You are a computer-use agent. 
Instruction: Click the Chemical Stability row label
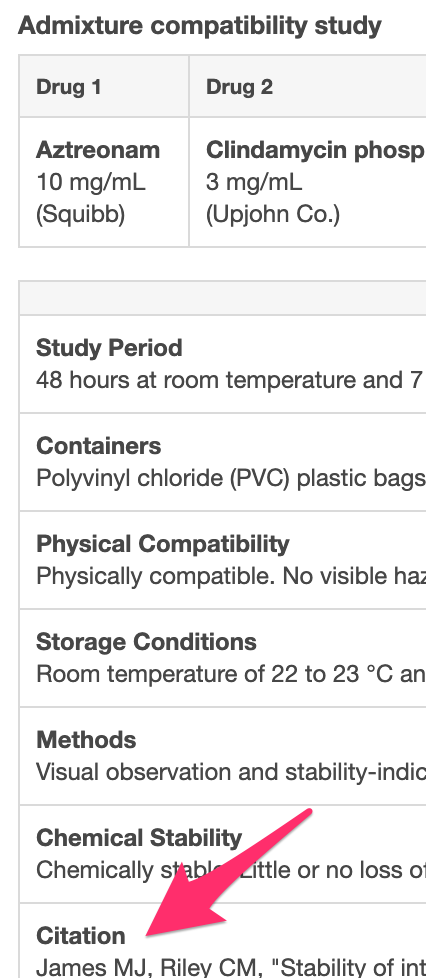139,837
